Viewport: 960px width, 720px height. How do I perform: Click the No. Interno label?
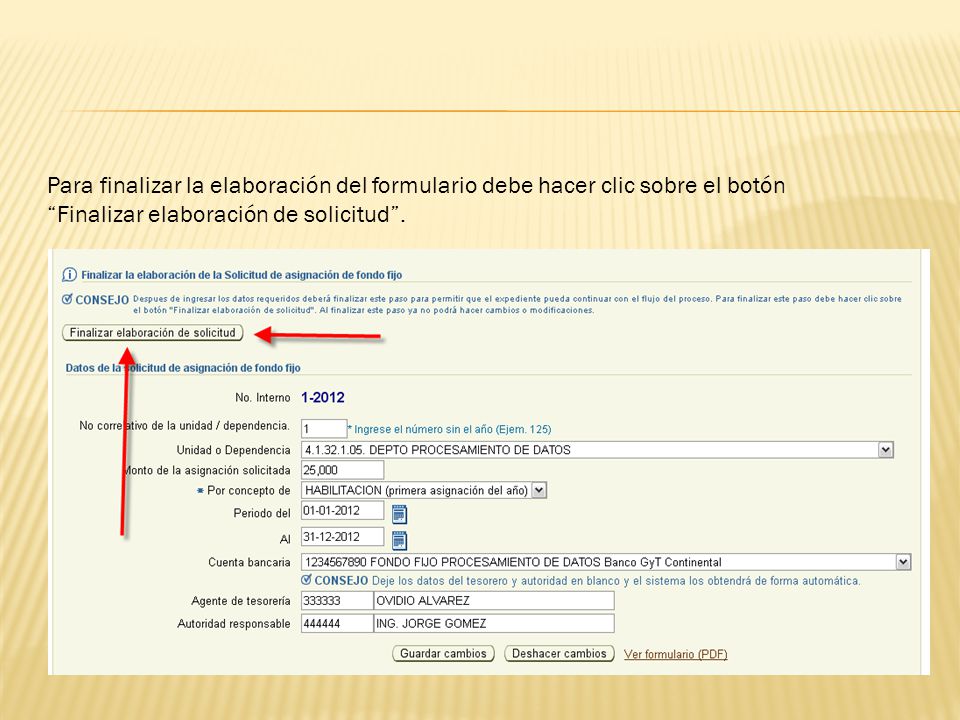tap(263, 397)
